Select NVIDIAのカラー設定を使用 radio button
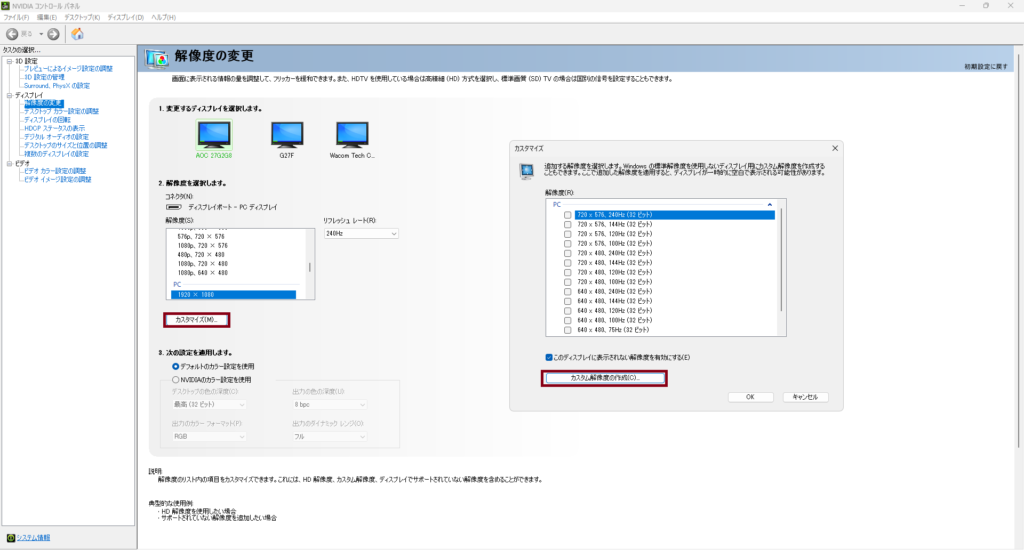Viewport: 1024px width, 550px height. (x=176, y=380)
